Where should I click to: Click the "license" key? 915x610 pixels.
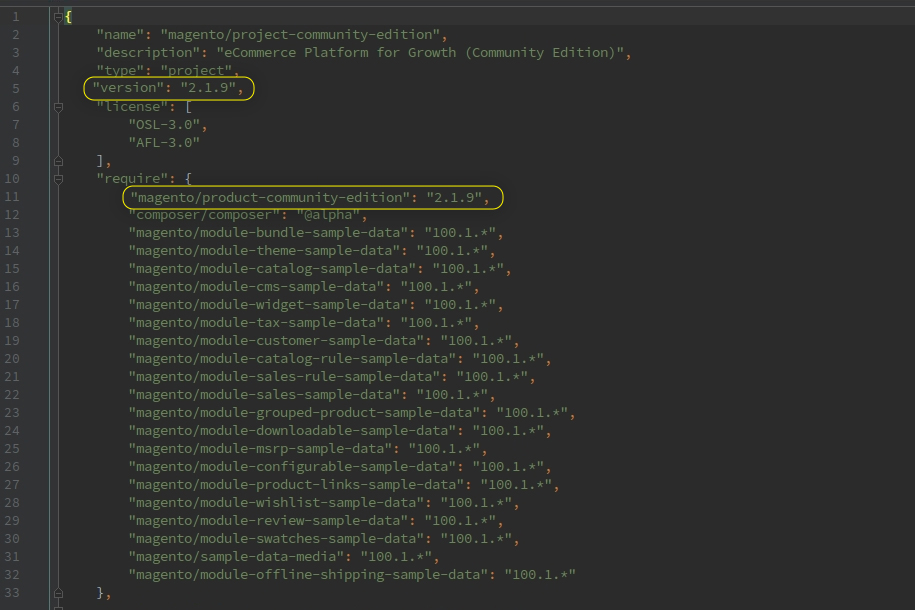pyautogui.click(x=132, y=107)
